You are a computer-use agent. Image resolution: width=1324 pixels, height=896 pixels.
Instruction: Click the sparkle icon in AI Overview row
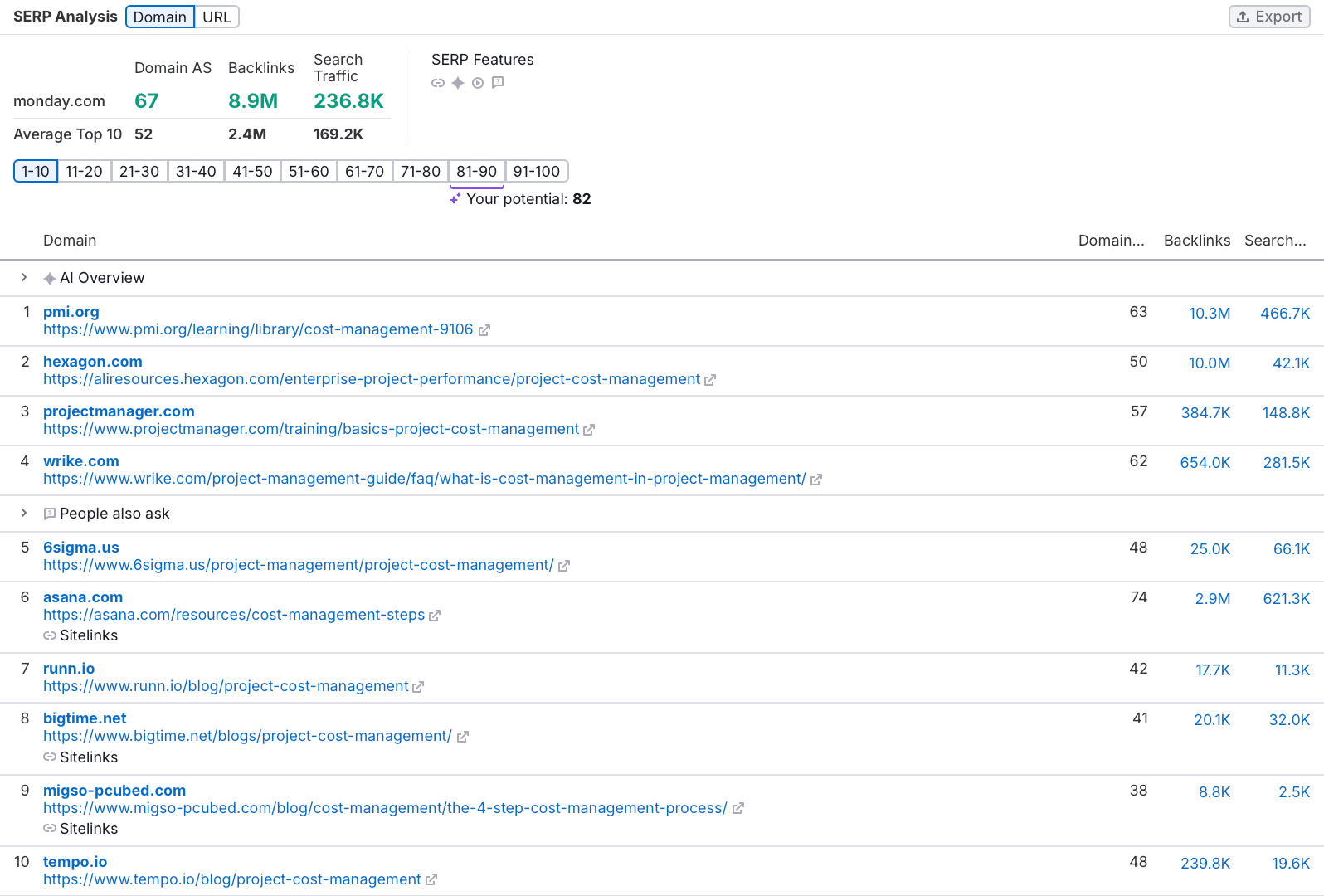tap(50, 279)
